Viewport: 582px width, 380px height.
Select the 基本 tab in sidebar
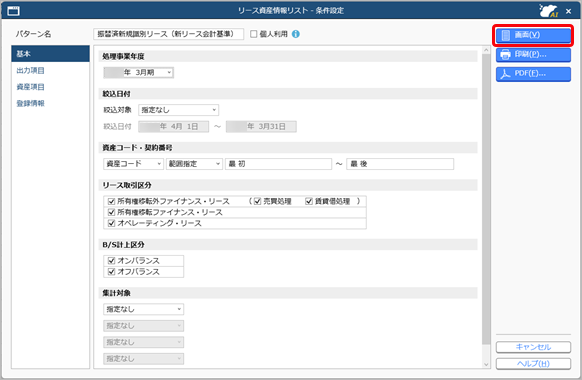point(50,54)
